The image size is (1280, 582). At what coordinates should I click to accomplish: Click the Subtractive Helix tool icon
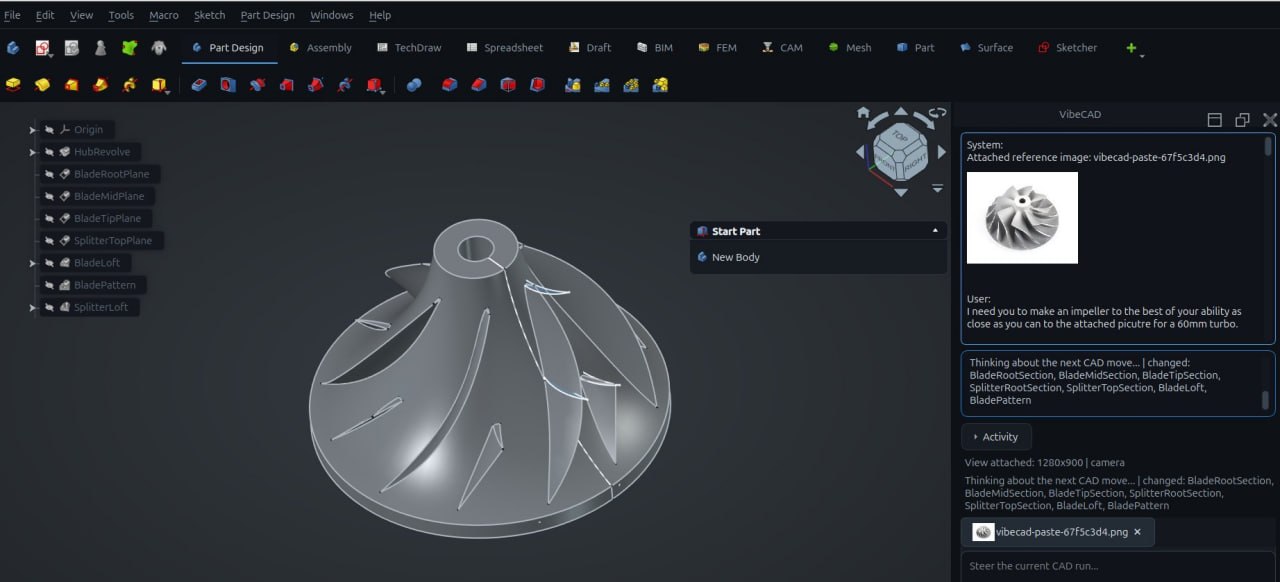[344, 85]
